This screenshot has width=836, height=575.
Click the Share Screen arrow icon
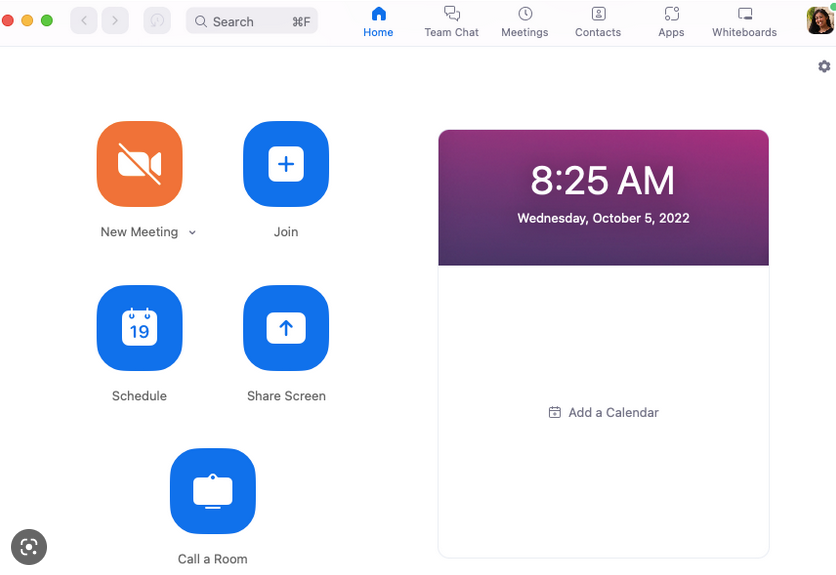[286, 328]
